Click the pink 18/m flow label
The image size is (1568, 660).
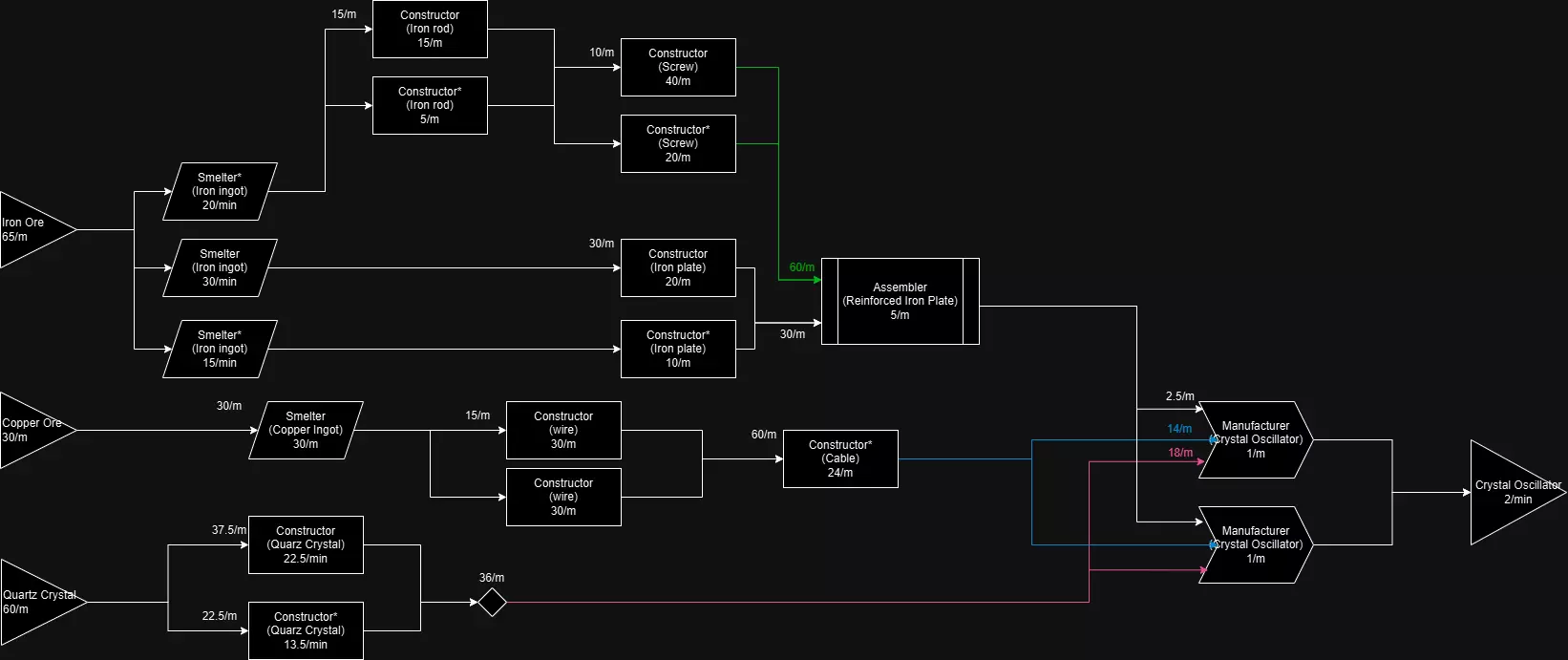pyautogui.click(x=1180, y=453)
